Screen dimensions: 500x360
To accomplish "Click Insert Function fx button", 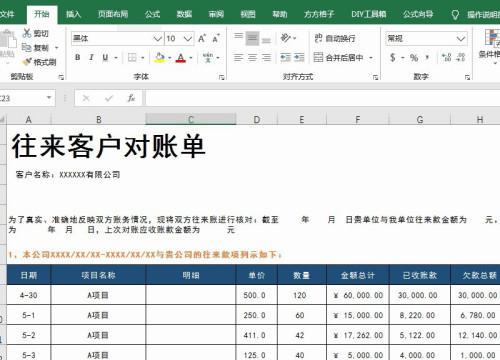I will (131, 98).
